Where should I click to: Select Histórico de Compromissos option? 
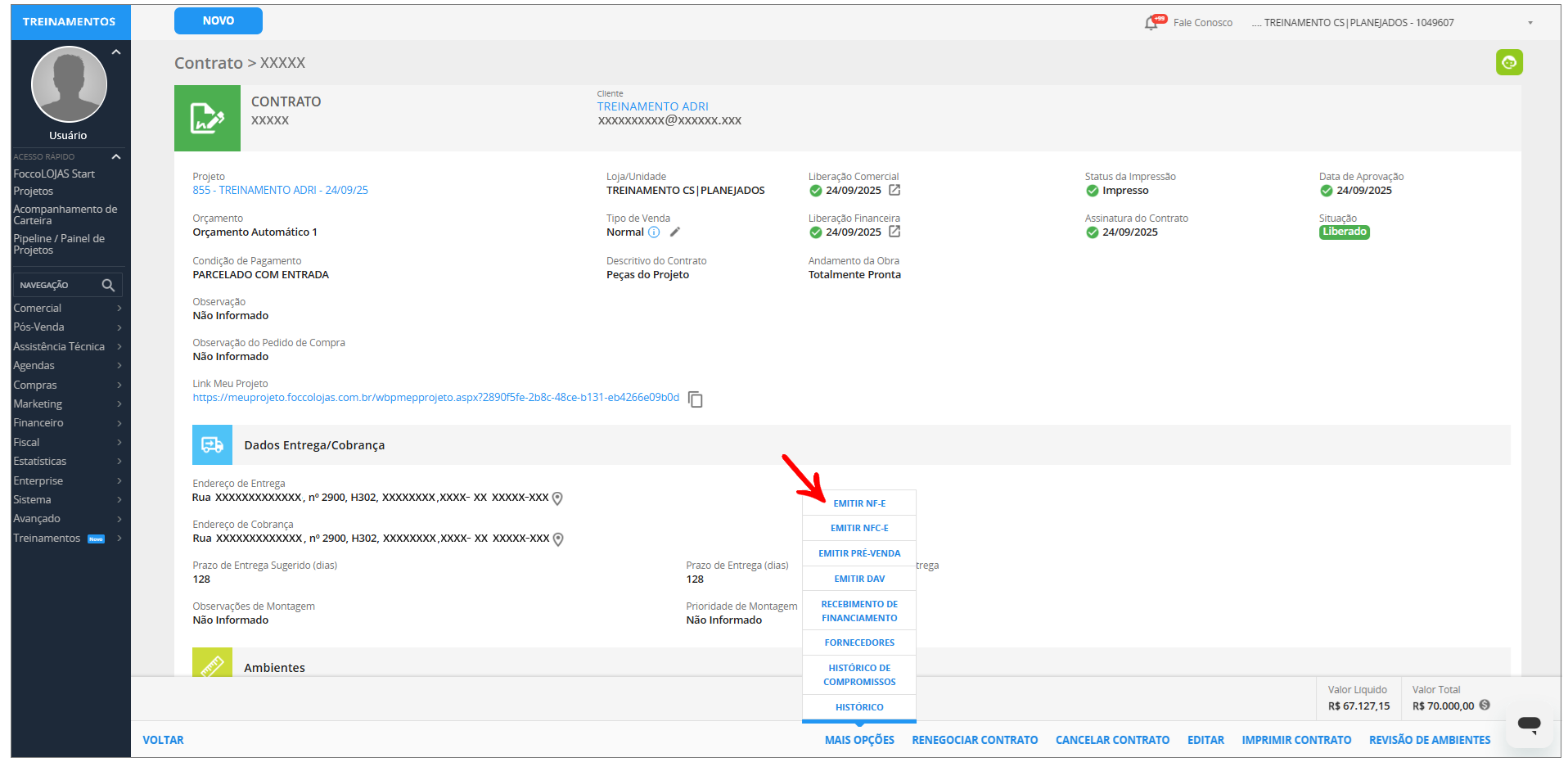[859, 674]
